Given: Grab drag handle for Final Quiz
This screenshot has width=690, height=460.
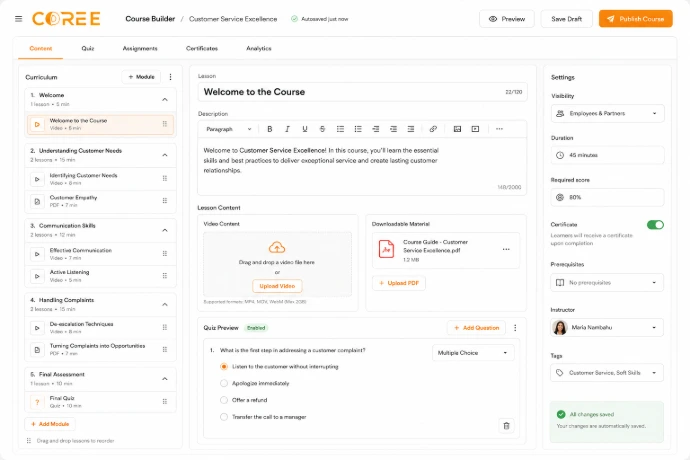Looking at the screenshot, I should 165,401.
